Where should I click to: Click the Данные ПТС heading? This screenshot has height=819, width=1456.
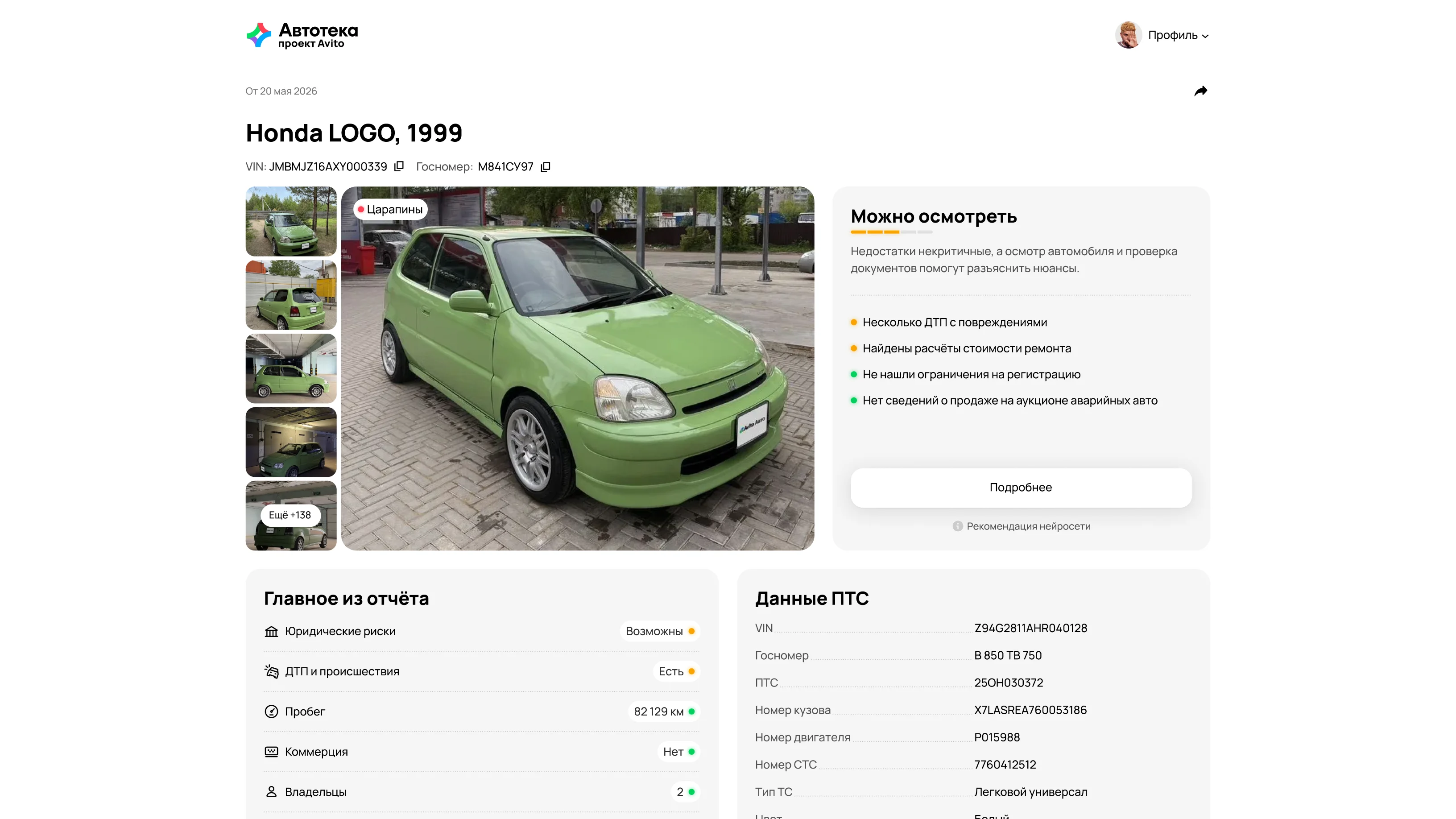pyautogui.click(x=812, y=599)
